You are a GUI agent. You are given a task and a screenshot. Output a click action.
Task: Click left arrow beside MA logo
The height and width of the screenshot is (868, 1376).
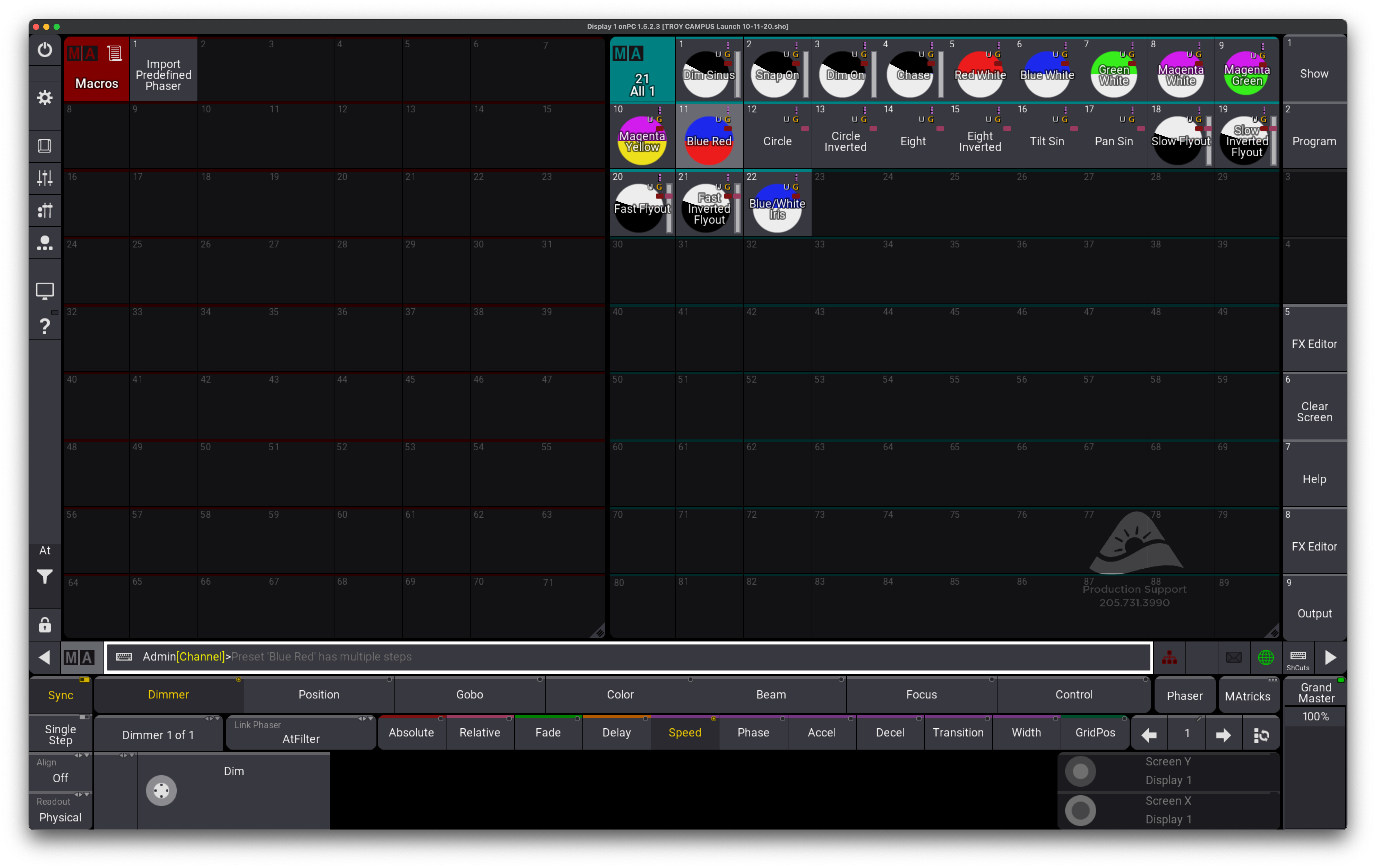[45, 657]
